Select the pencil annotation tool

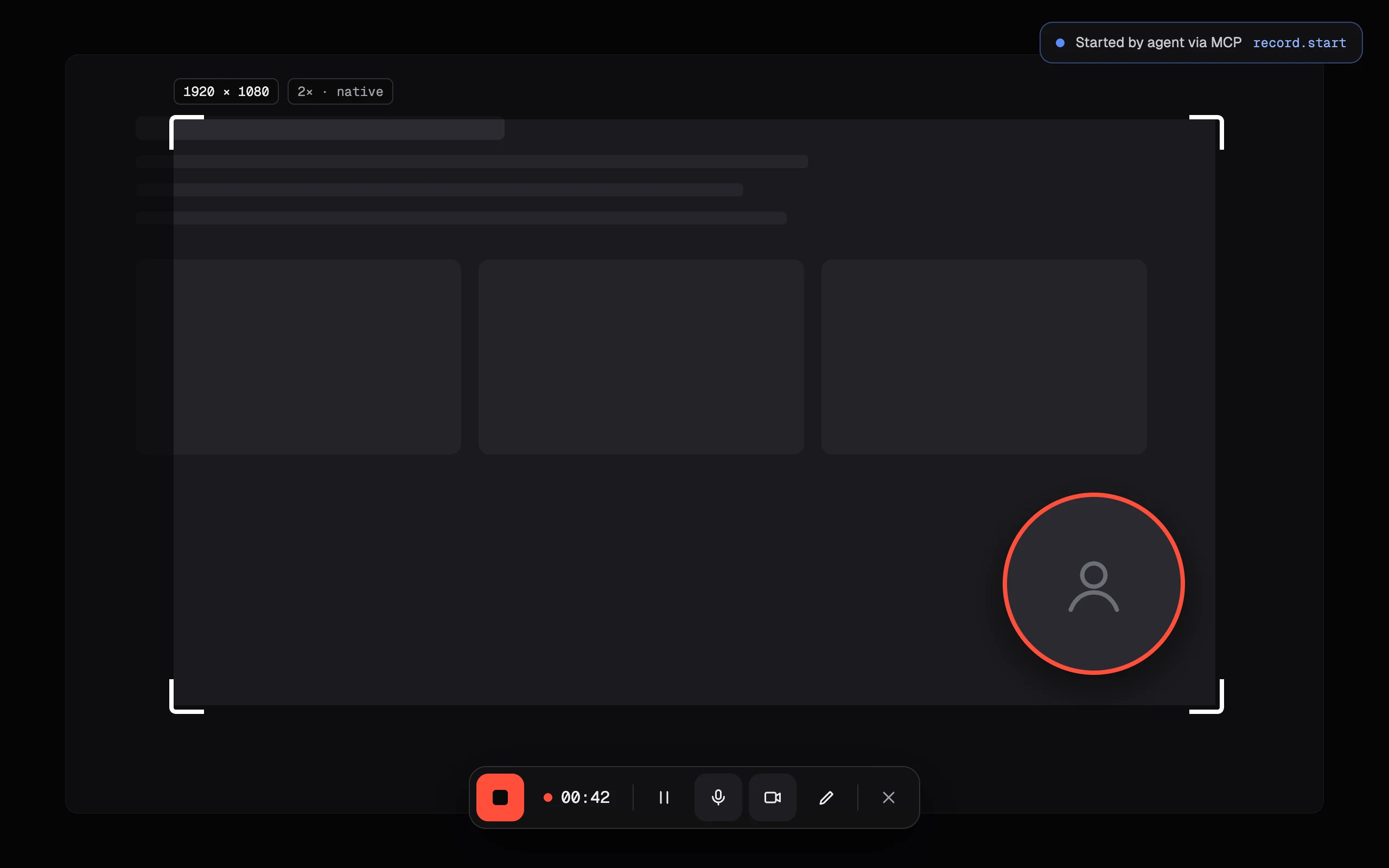point(826,797)
